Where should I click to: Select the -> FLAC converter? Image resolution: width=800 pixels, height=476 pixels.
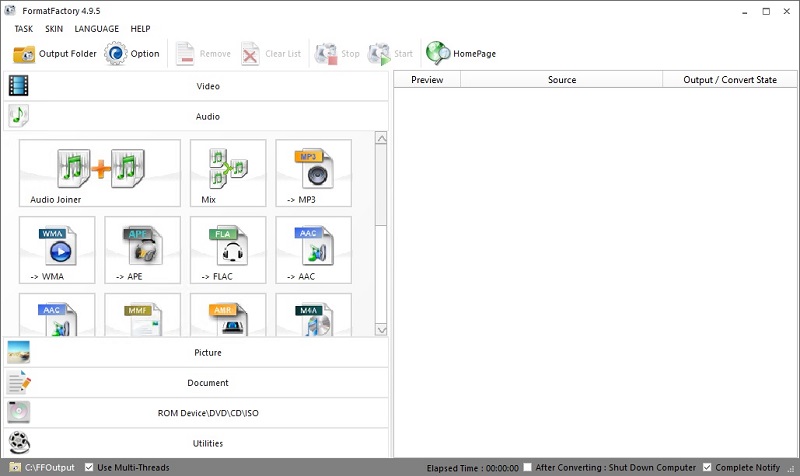[228, 250]
